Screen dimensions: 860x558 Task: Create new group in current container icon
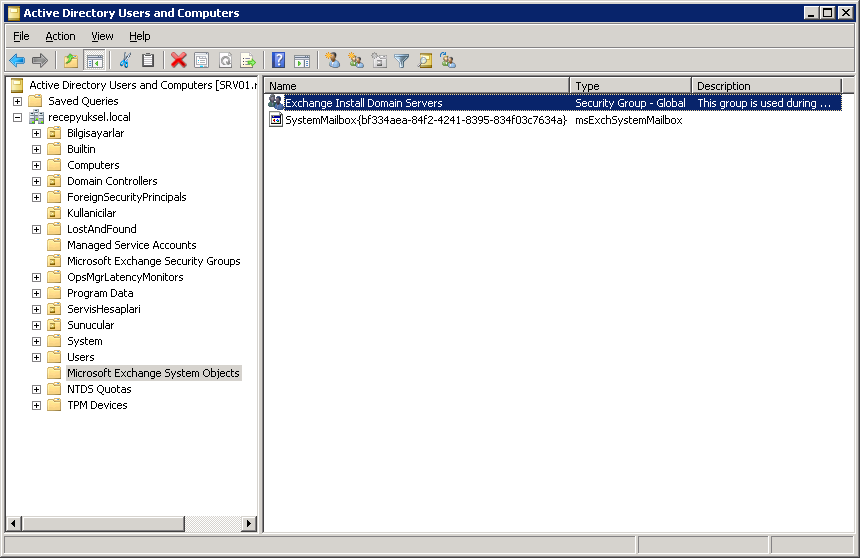[355, 60]
